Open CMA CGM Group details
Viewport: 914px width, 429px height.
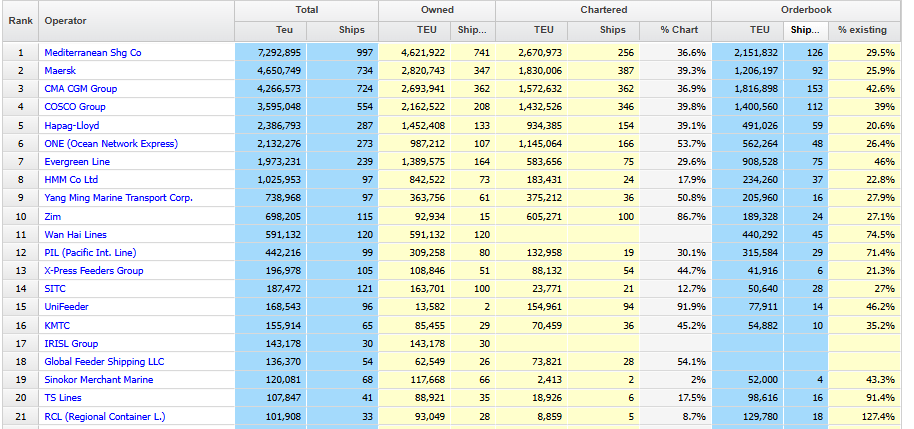[x=80, y=89]
